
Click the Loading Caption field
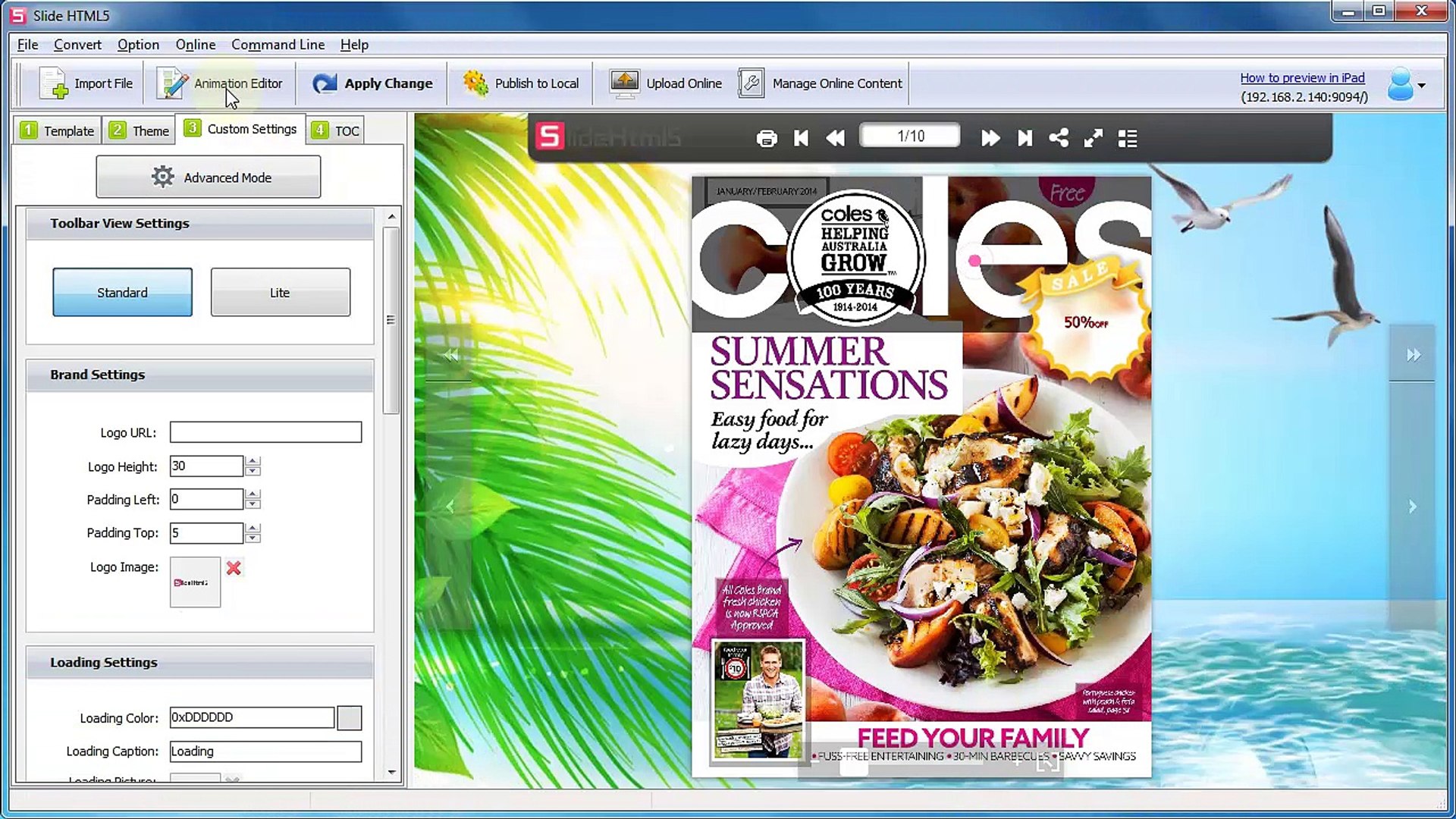[x=265, y=752]
